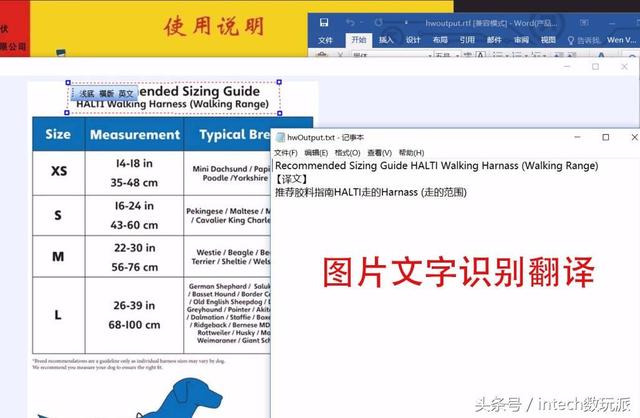This screenshot has width=640, height=418.
Task: Click the 【译文】 line in Notepad
Action: [291, 179]
